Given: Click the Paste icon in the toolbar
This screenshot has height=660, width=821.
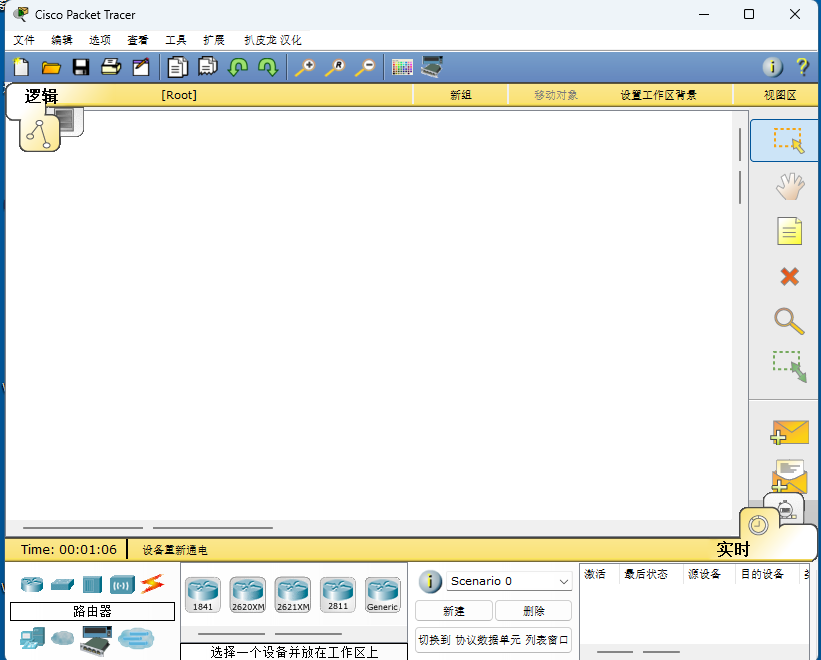Looking at the screenshot, I should point(208,66).
